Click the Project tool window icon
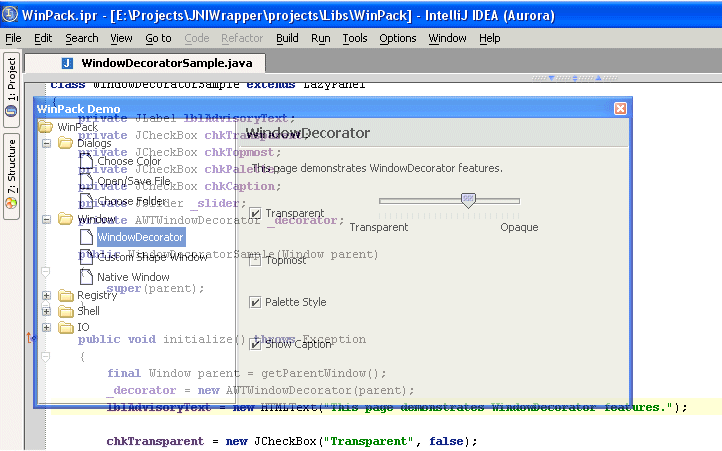This screenshot has height=451, width=722. (x=11, y=111)
